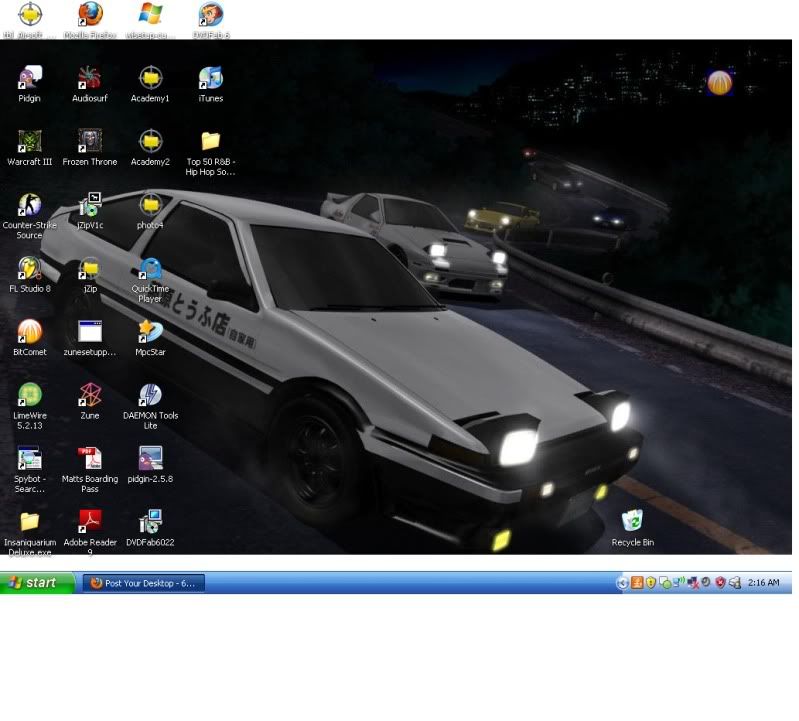The image size is (799, 721).
Task: Click the orange tray icon
Action: [636, 582]
